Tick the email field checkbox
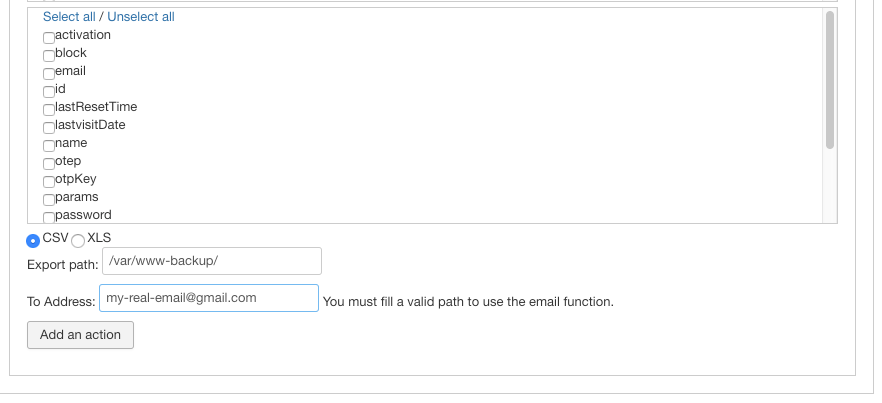 49,73
